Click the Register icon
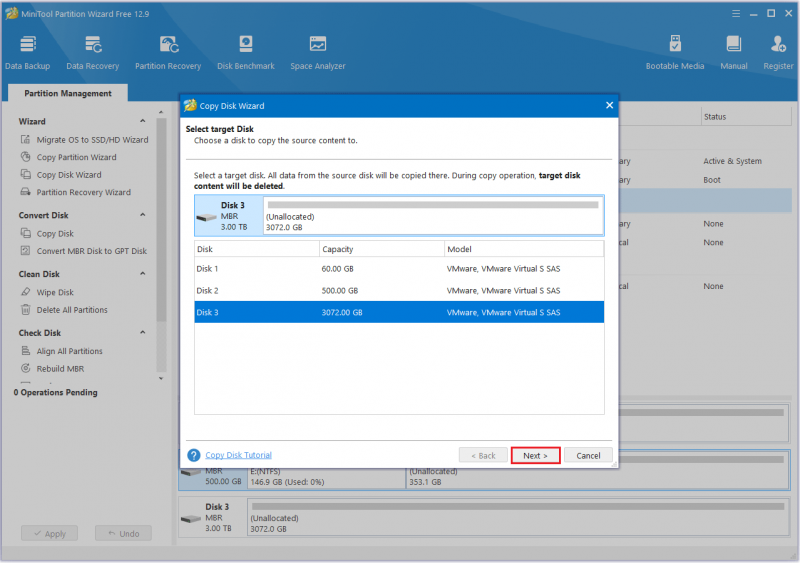The image size is (800, 563). [778, 53]
